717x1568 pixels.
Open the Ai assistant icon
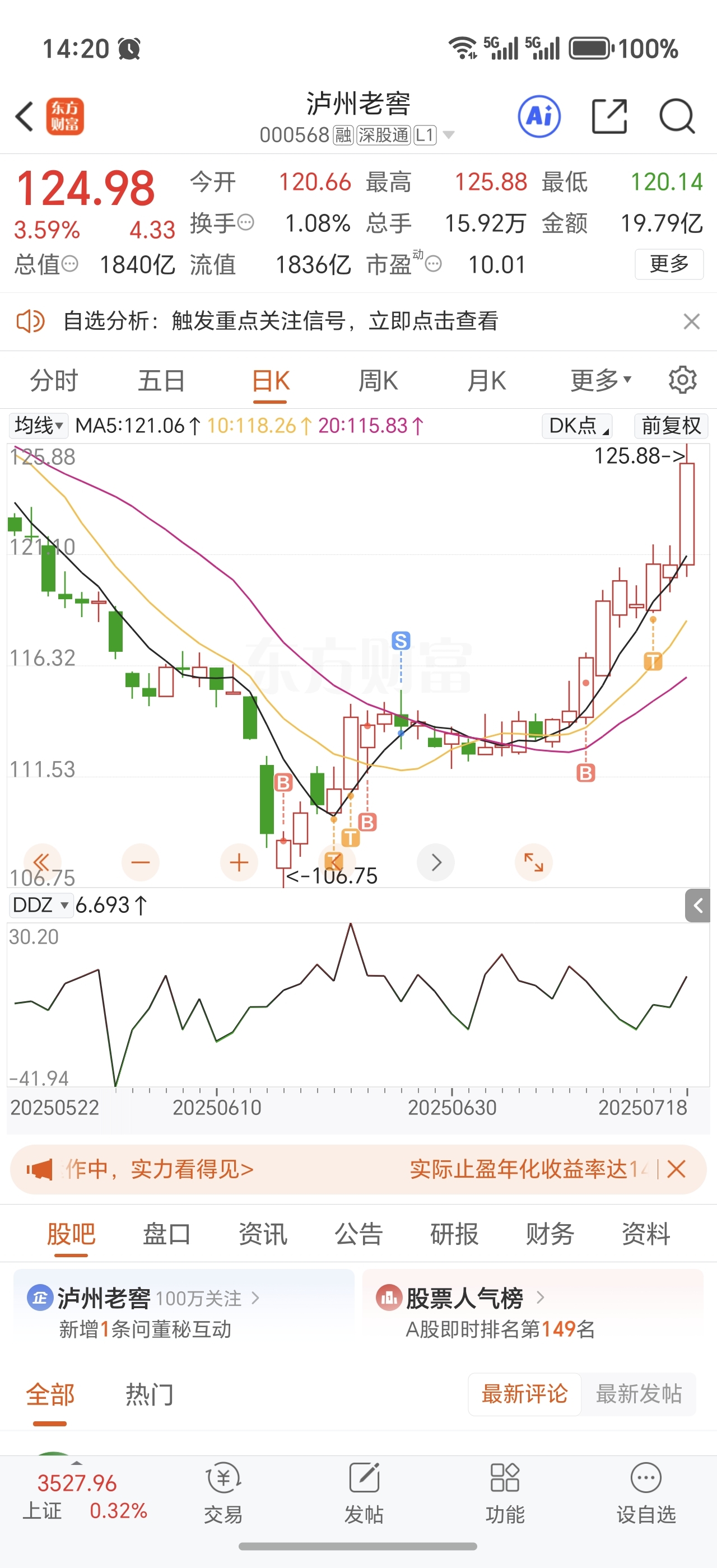pyautogui.click(x=539, y=116)
